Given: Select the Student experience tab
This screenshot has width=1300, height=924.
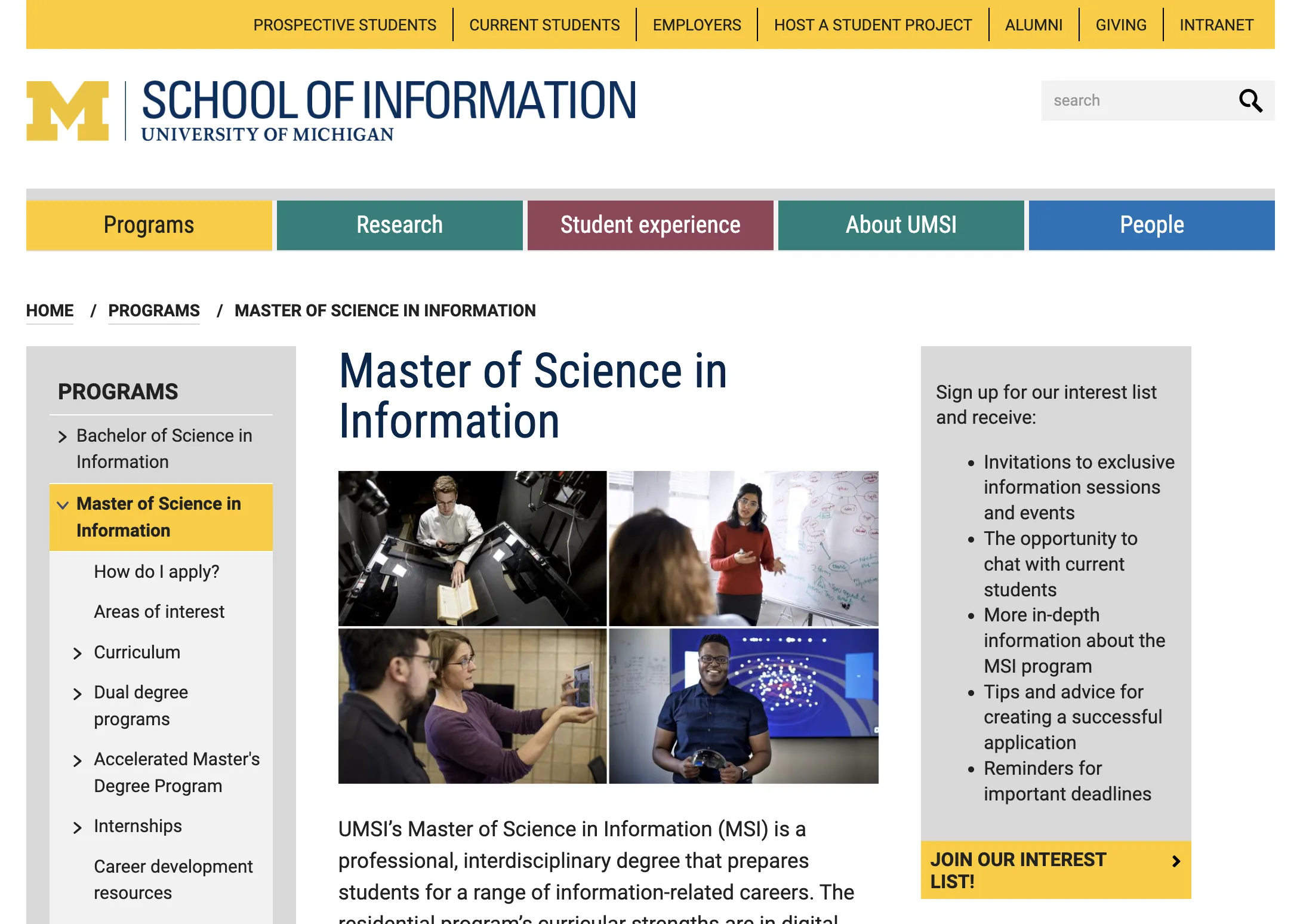Looking at the screenshot, I should point(650,225).
